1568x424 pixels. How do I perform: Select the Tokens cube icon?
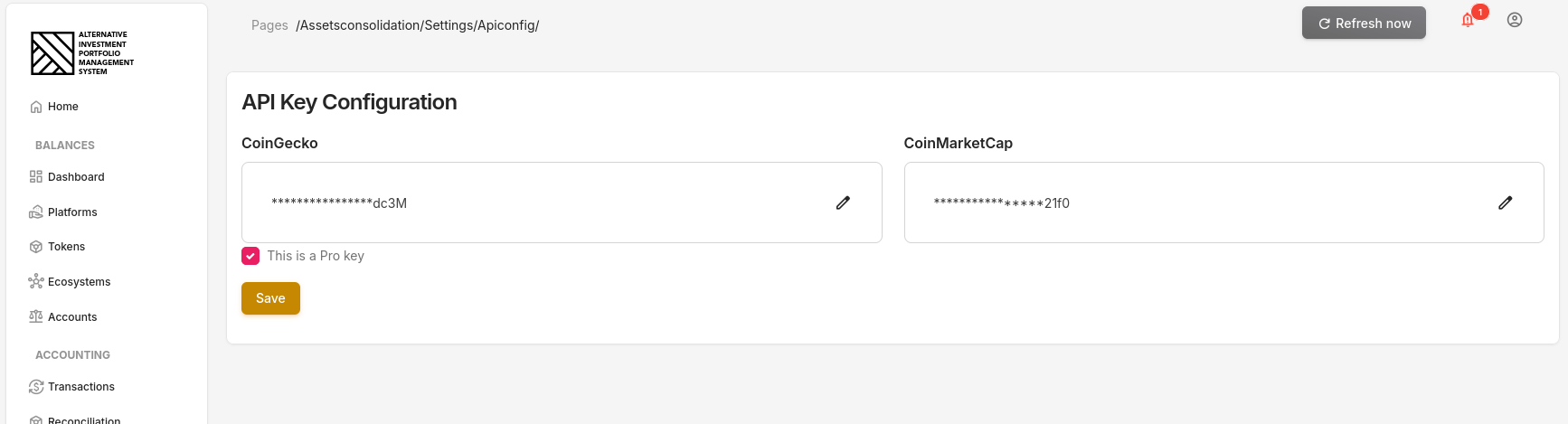pyautogui.click(x=36, y=247)
